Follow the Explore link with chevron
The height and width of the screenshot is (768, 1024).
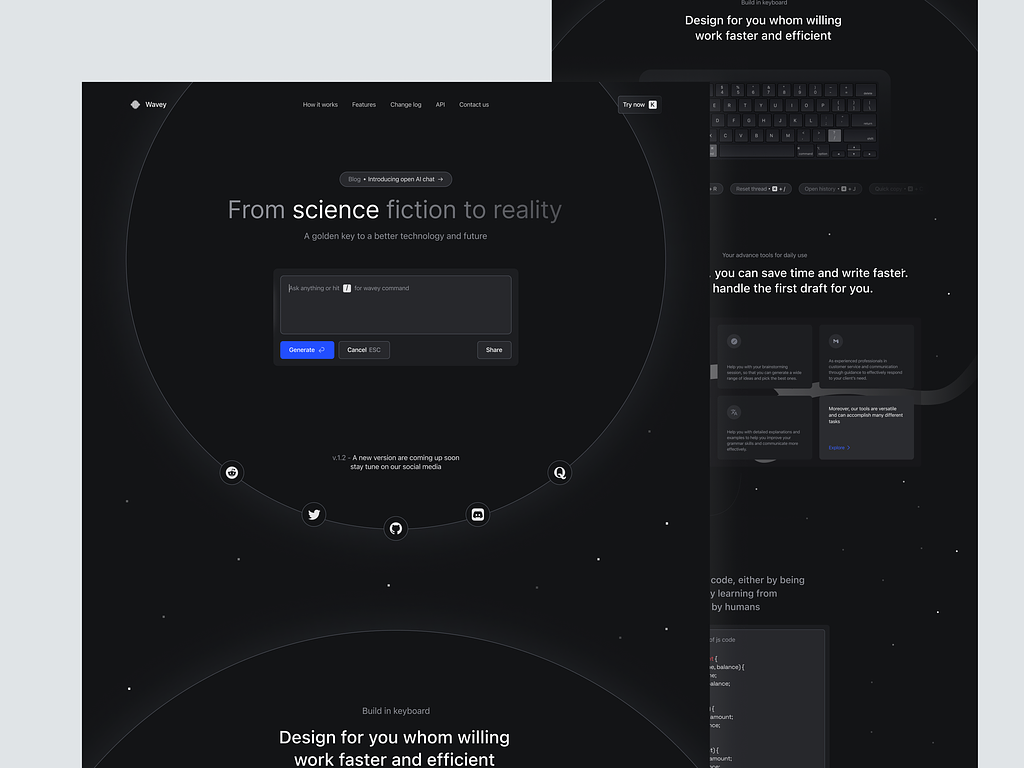tap(839, 447)
